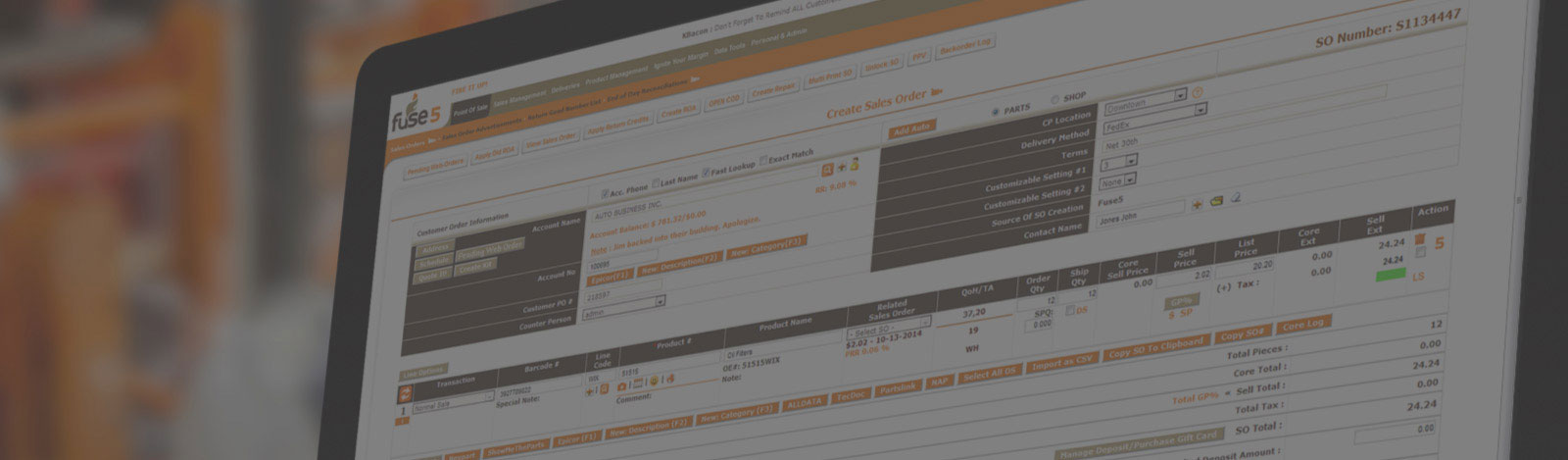Enable the Exact Match checkbox
The width and height of the screenshot is (1568, 460).
[x=764, y=160]
